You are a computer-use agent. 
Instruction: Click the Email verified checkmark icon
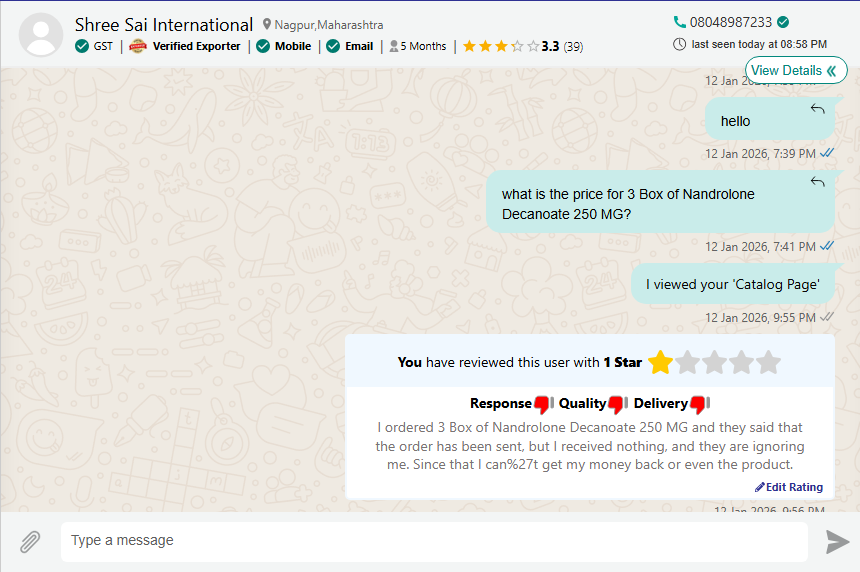pos(333,46)
